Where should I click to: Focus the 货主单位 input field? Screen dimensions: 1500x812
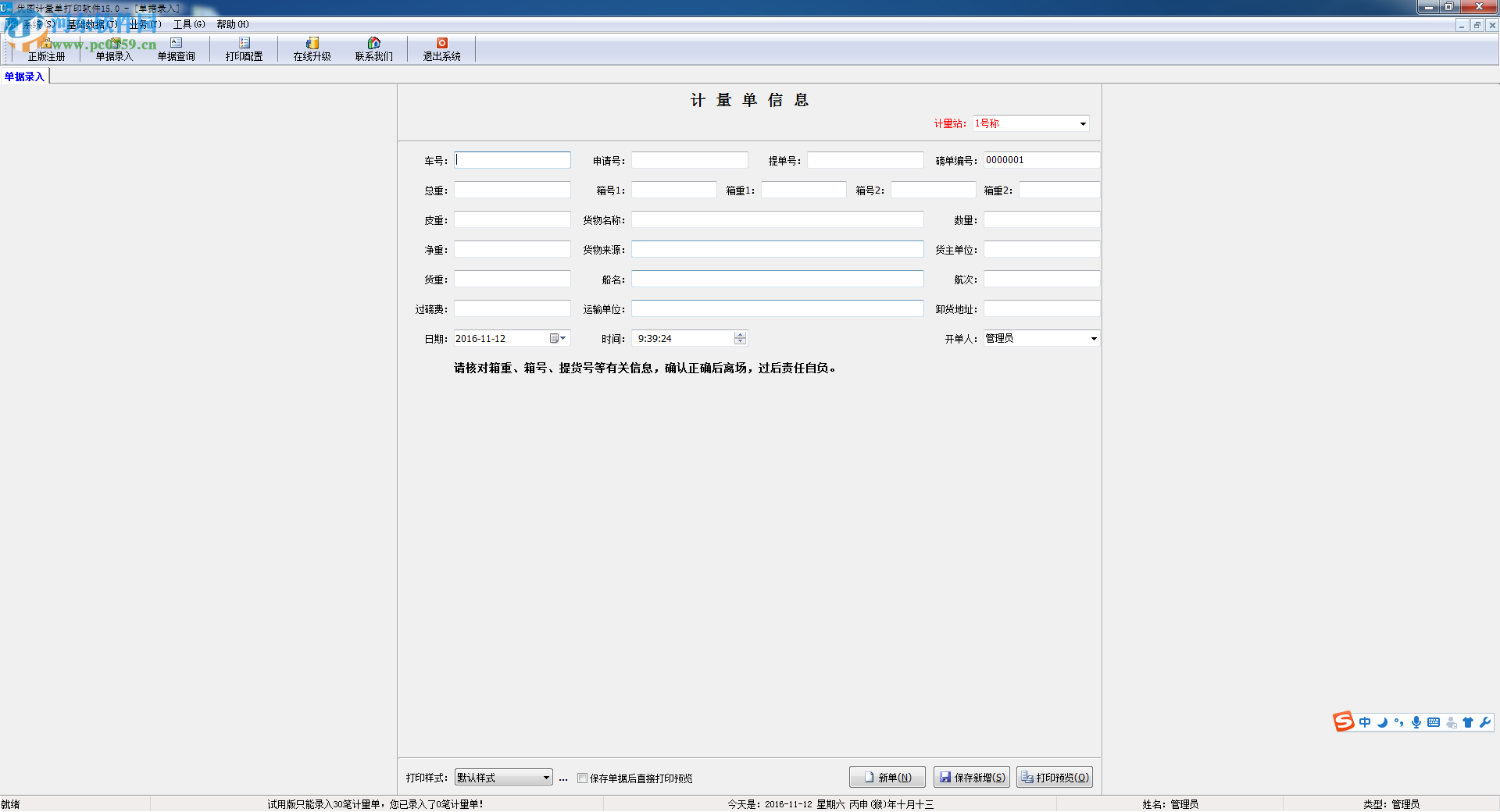point(1042,249)
